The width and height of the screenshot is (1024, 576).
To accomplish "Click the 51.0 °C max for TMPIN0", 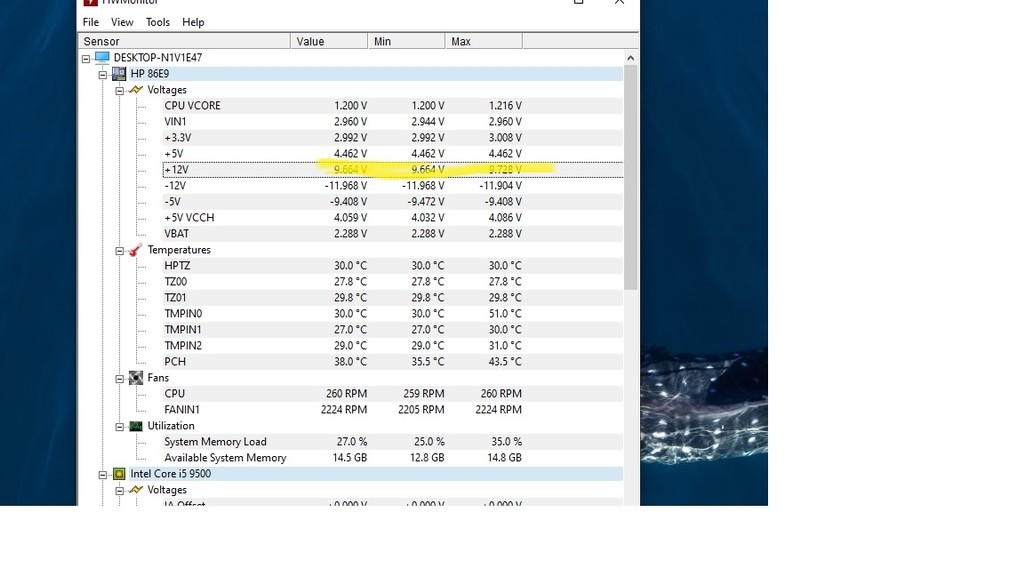I will tap(505, 313).
